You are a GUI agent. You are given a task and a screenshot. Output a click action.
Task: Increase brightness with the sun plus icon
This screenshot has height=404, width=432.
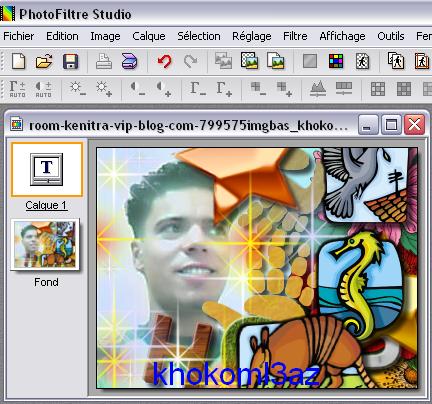coord(104,89)
